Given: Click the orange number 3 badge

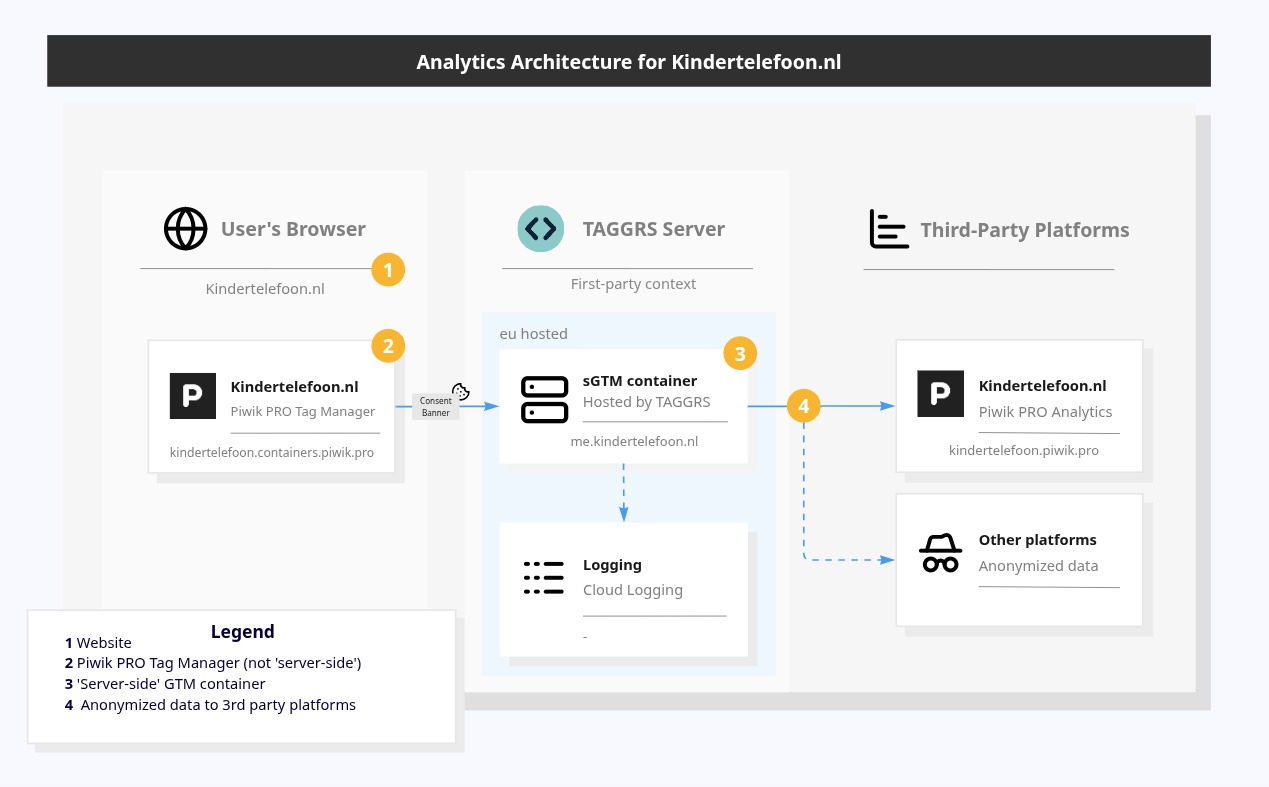Looking at the screenshot, I should tap(740, 353).
